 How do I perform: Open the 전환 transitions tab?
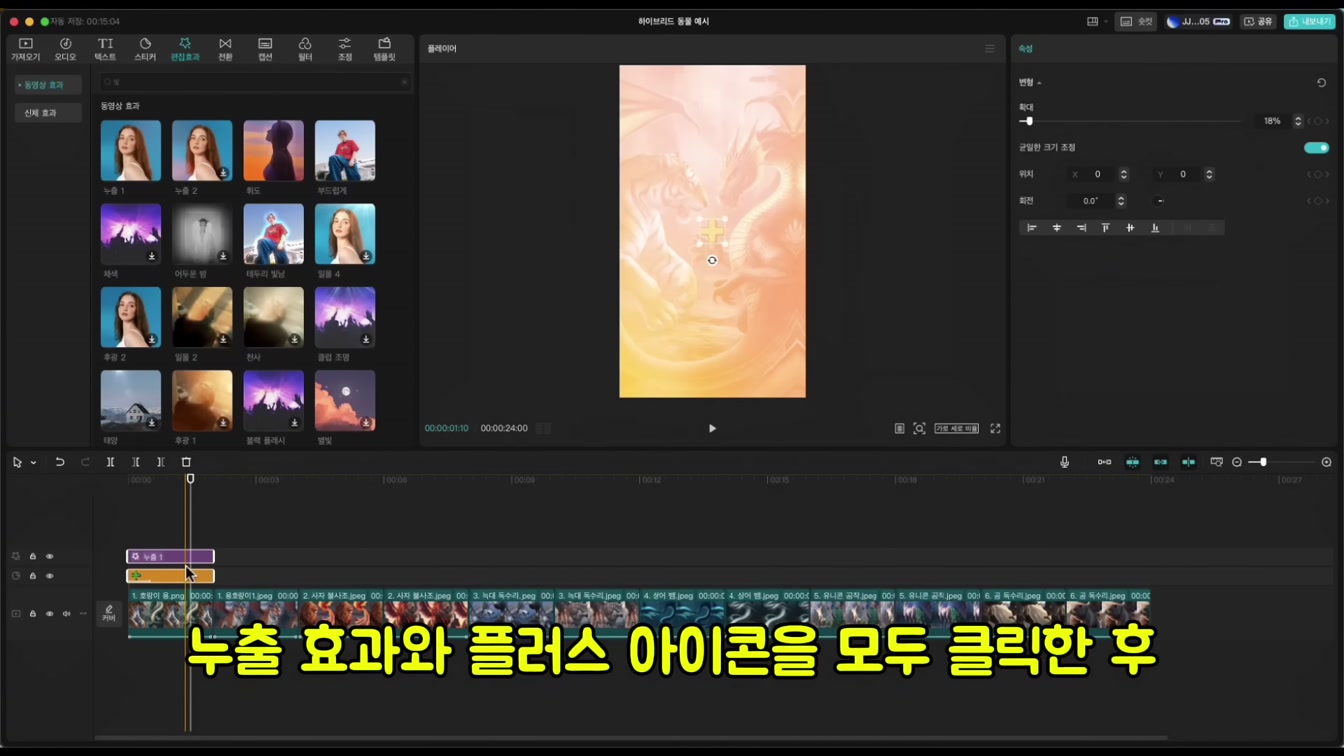point(225,49)
